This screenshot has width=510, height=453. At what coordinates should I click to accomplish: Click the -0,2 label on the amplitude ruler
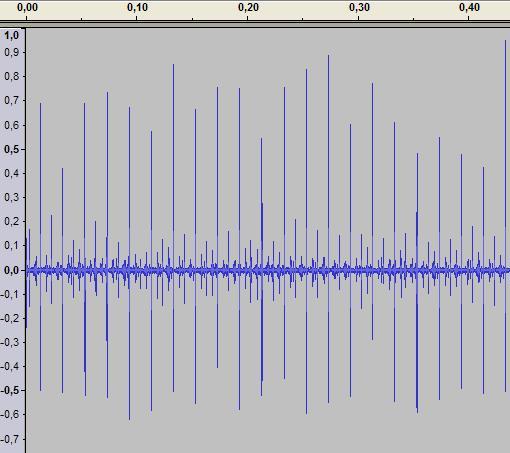click(10, 318)
